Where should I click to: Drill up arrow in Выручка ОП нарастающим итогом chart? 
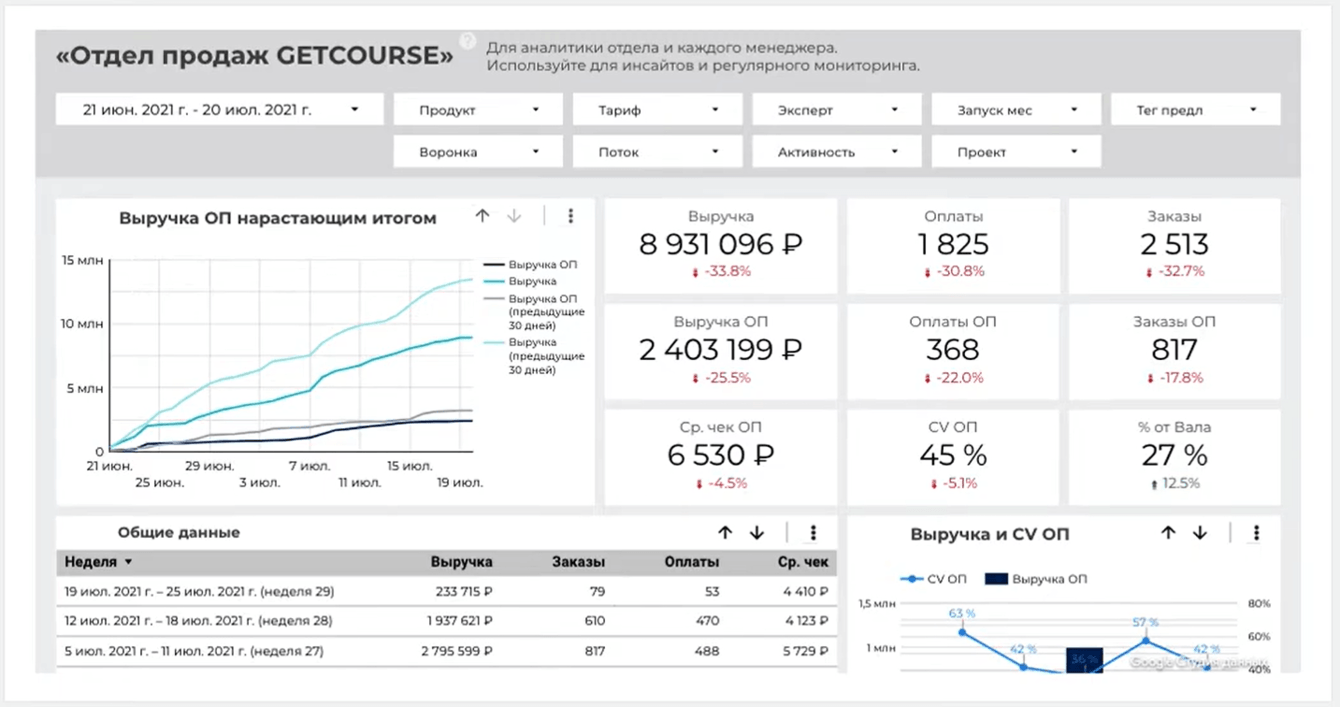482,216
